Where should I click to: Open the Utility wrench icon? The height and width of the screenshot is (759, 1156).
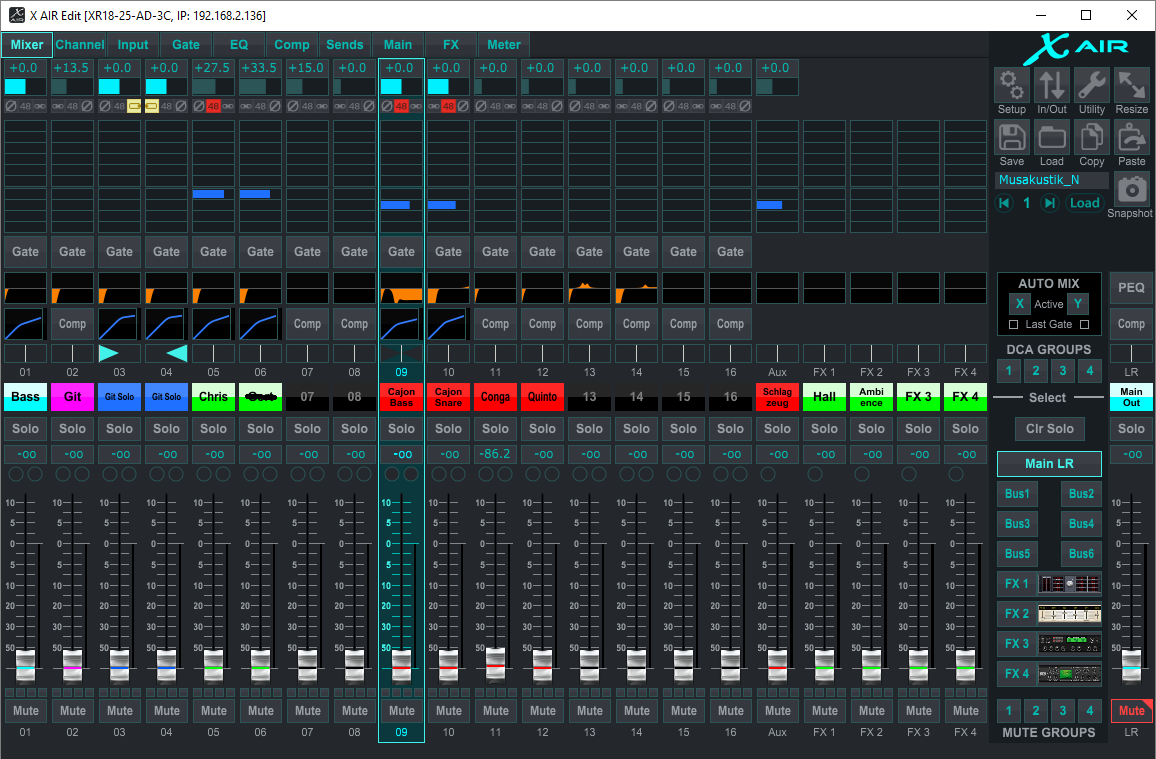[1091, 85]
